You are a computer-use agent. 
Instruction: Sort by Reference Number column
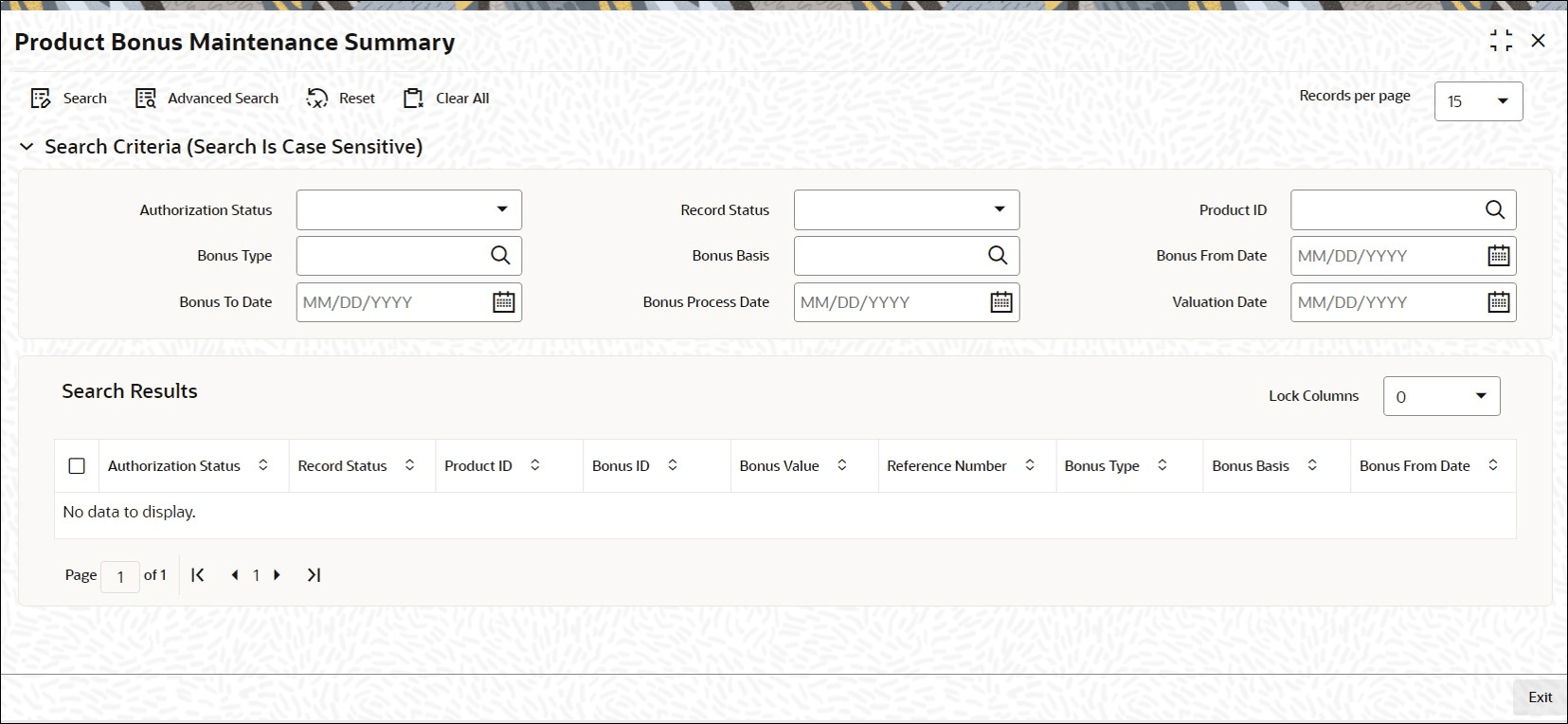point(1030,465)
